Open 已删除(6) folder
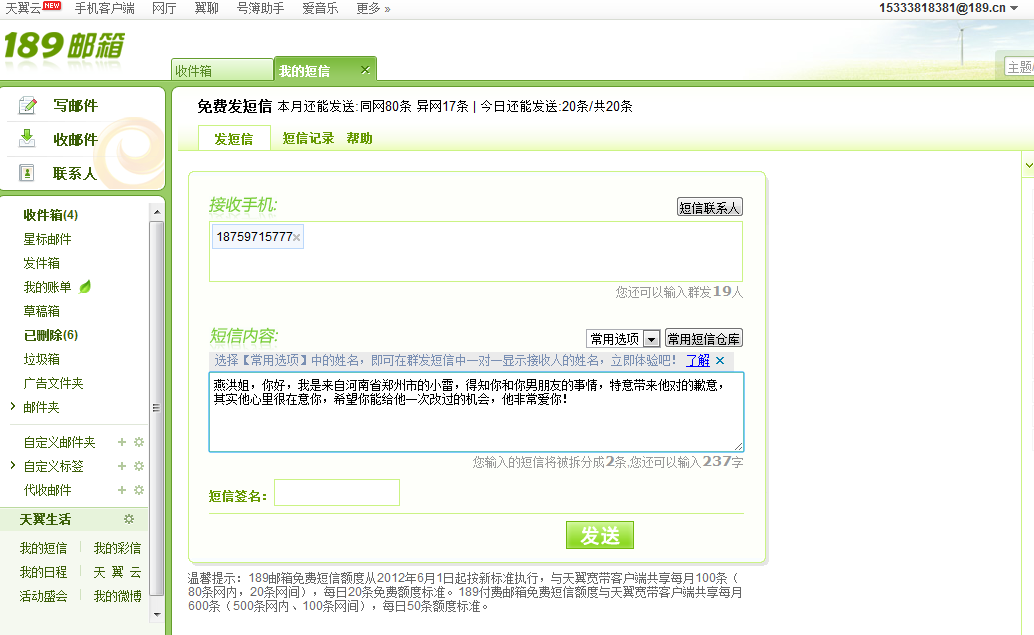Viewport: 1034px width, 635px height. click(x=51, y=335)
